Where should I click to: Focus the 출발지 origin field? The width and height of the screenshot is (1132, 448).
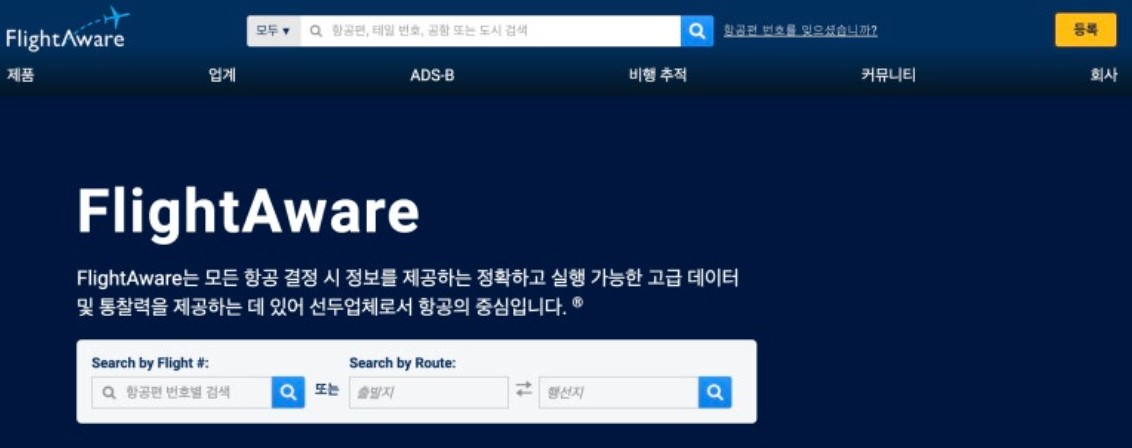click(x=429, y=392)
